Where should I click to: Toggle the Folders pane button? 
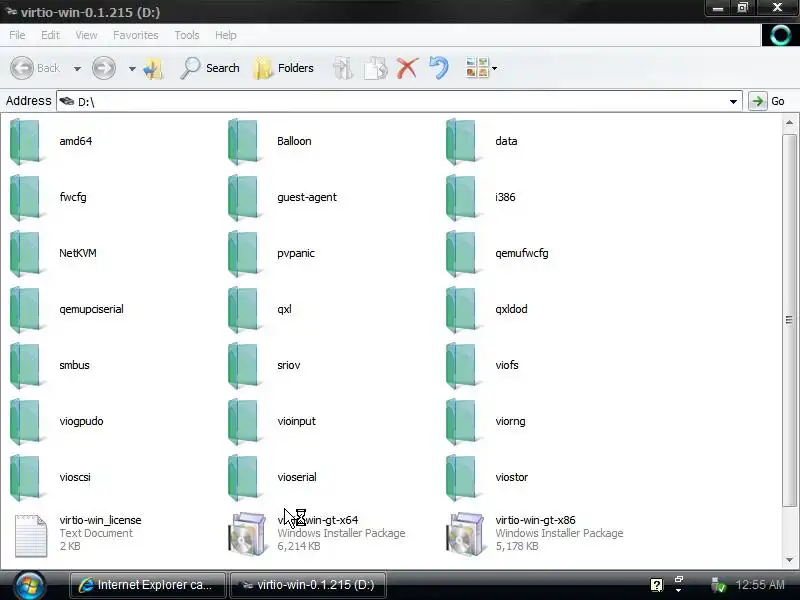click(x=284, y=68)
